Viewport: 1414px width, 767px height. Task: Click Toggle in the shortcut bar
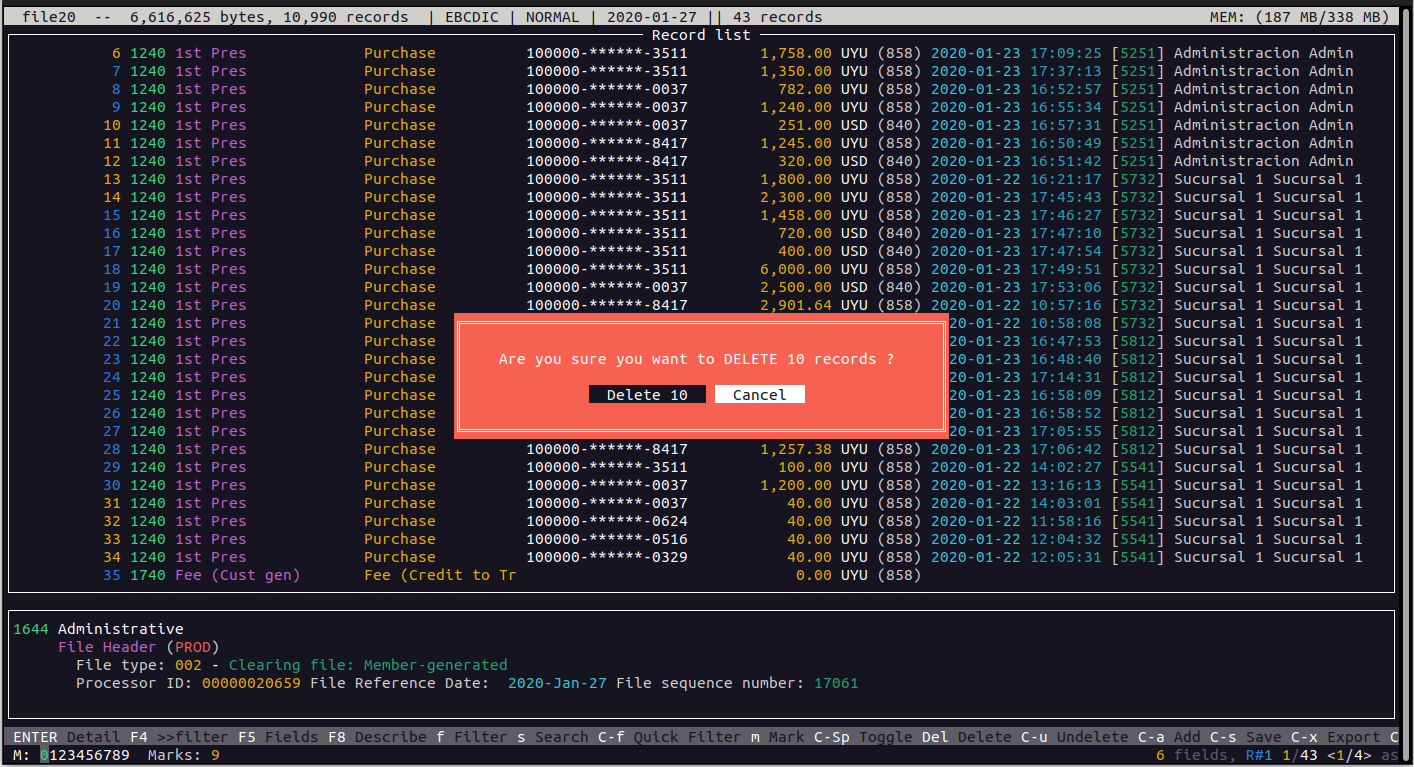(885, 737)
